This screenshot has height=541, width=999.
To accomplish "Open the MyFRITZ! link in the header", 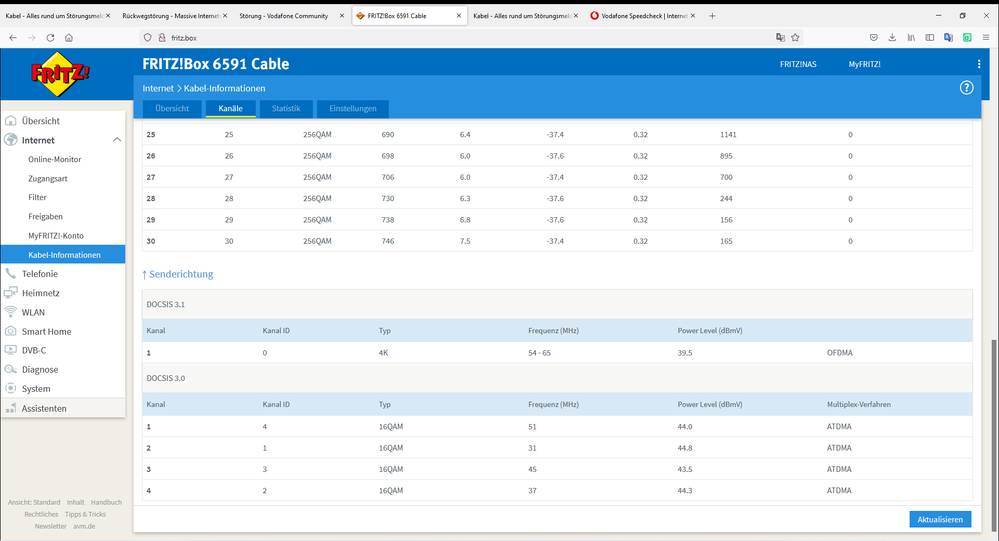I will [x=865, y=64].
